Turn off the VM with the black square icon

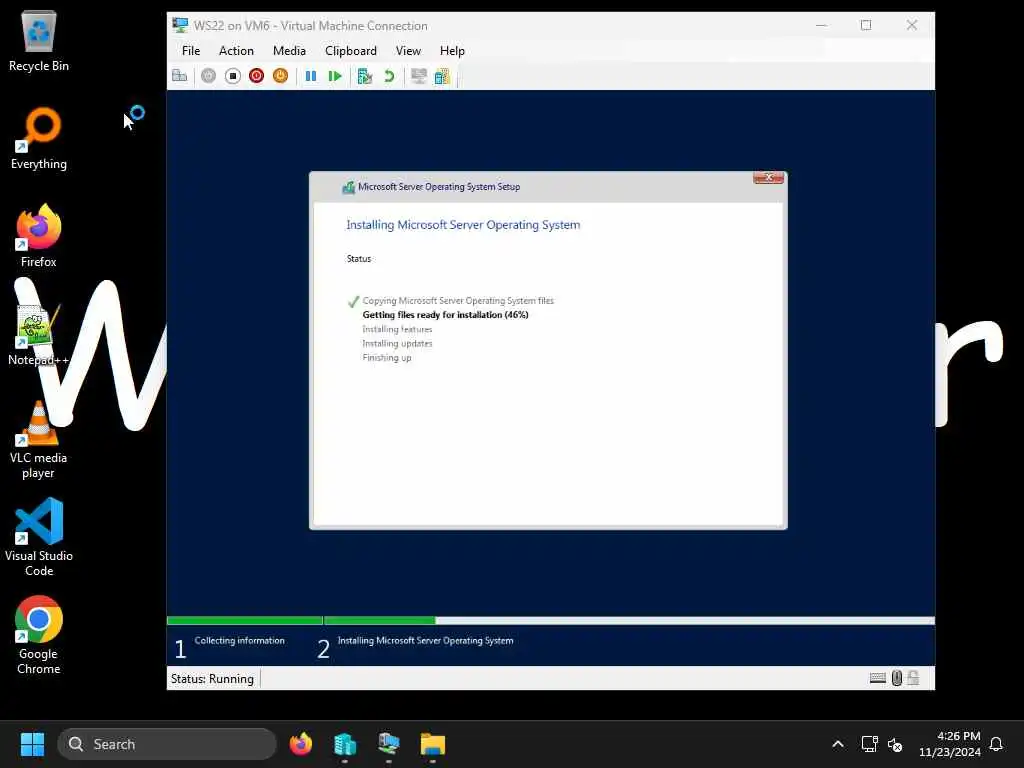coord(232,76)
